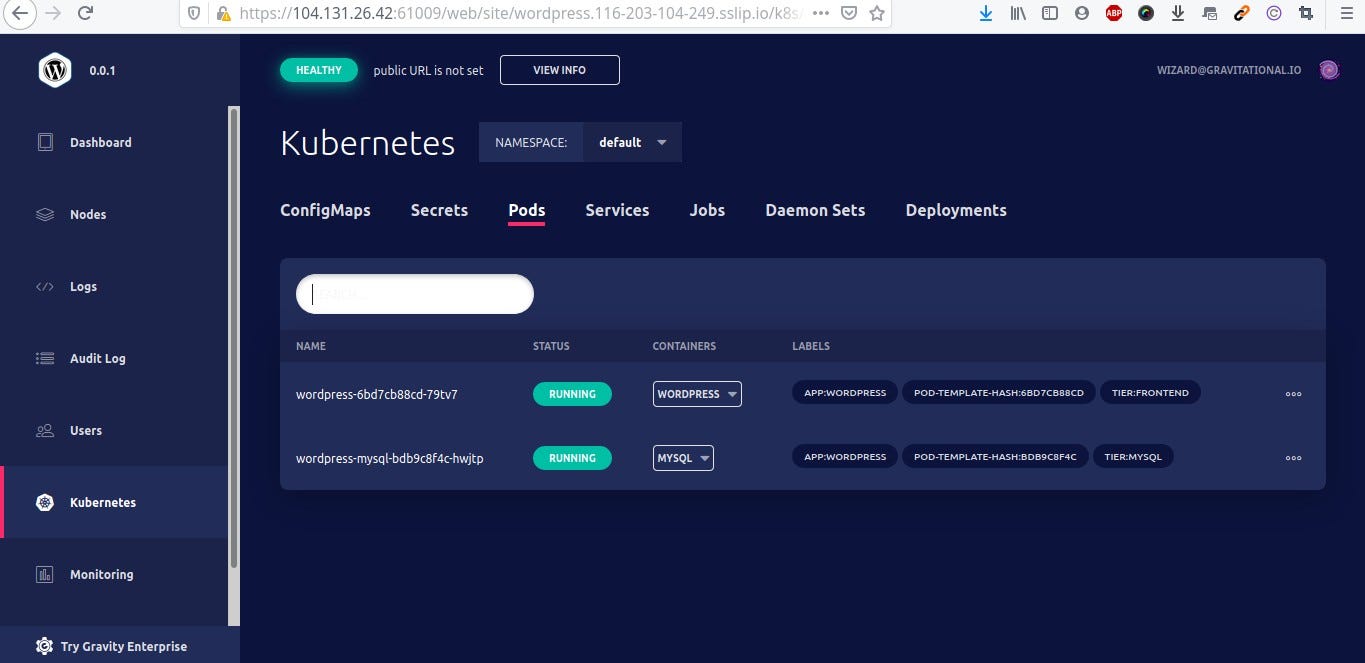Go to the Logs section

coord(83,286)
